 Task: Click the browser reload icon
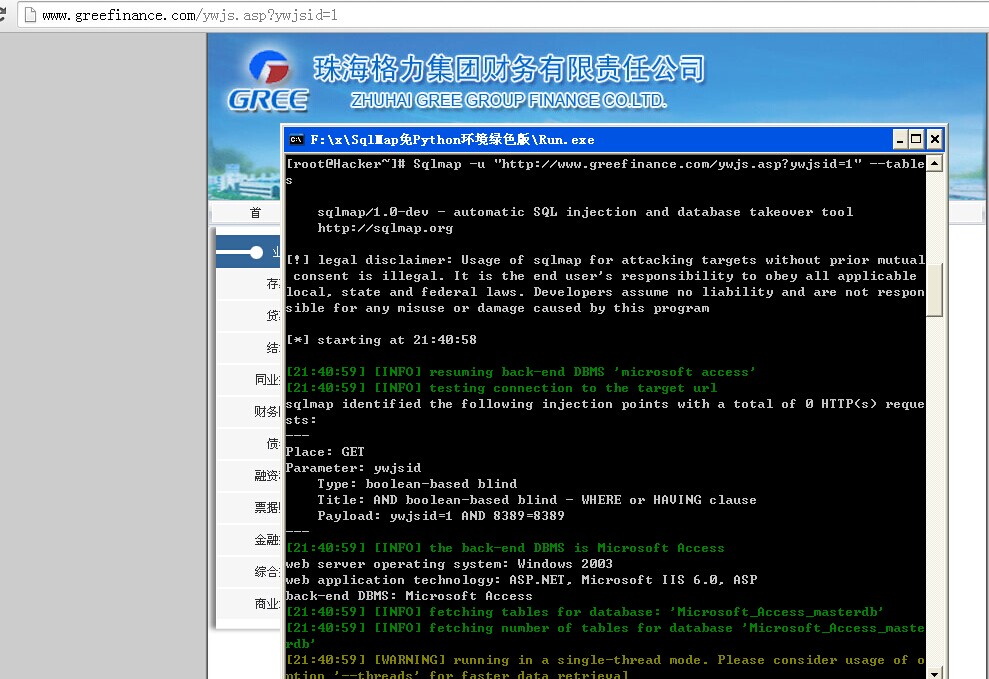pos(2,14)
